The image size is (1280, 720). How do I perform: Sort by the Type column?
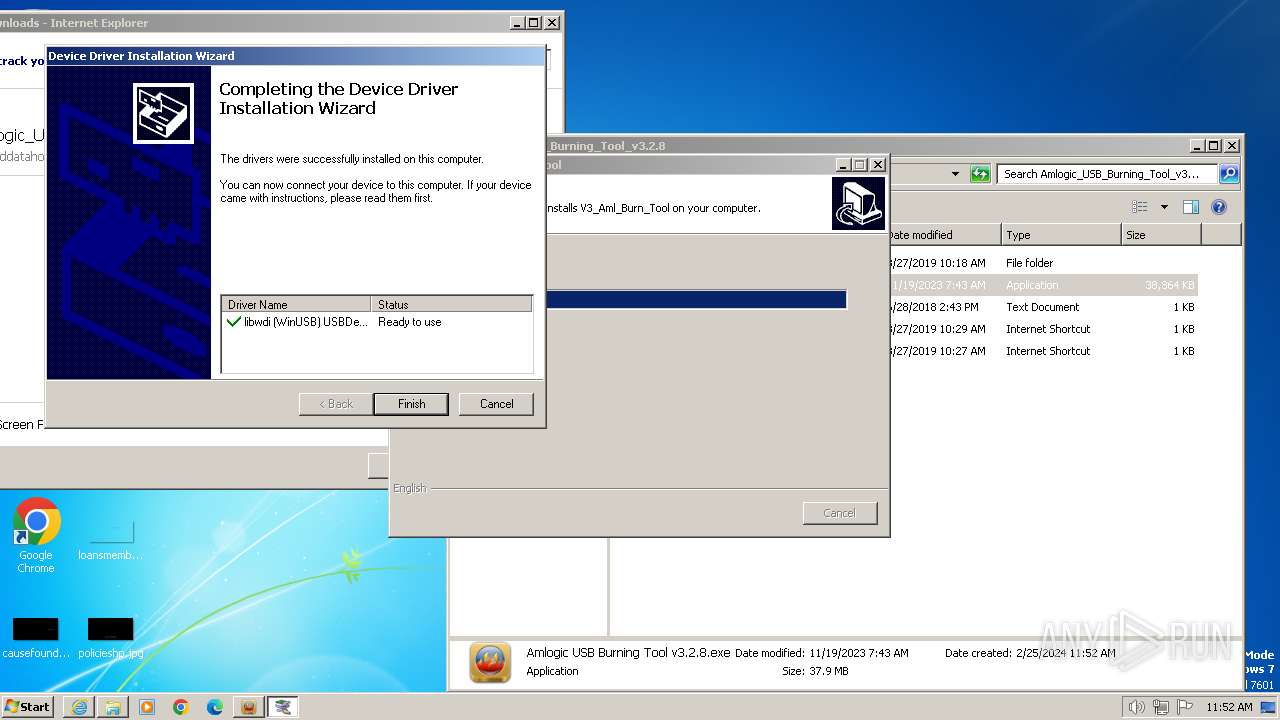[1061, 235]
